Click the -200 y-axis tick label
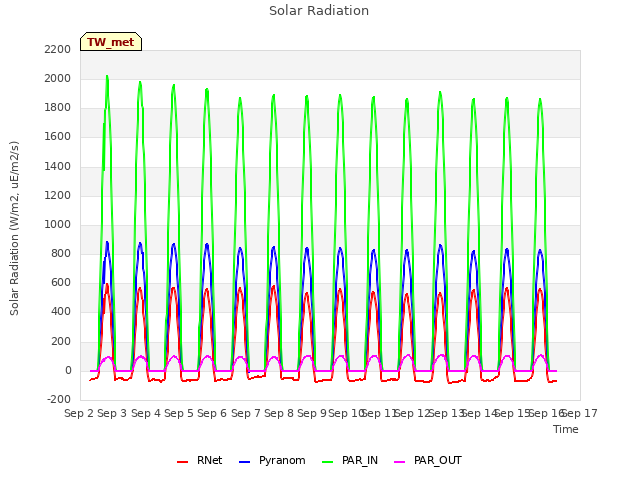The width and height of the screenshot is (640, 480). pyautogui.click(x=59, y=400)
